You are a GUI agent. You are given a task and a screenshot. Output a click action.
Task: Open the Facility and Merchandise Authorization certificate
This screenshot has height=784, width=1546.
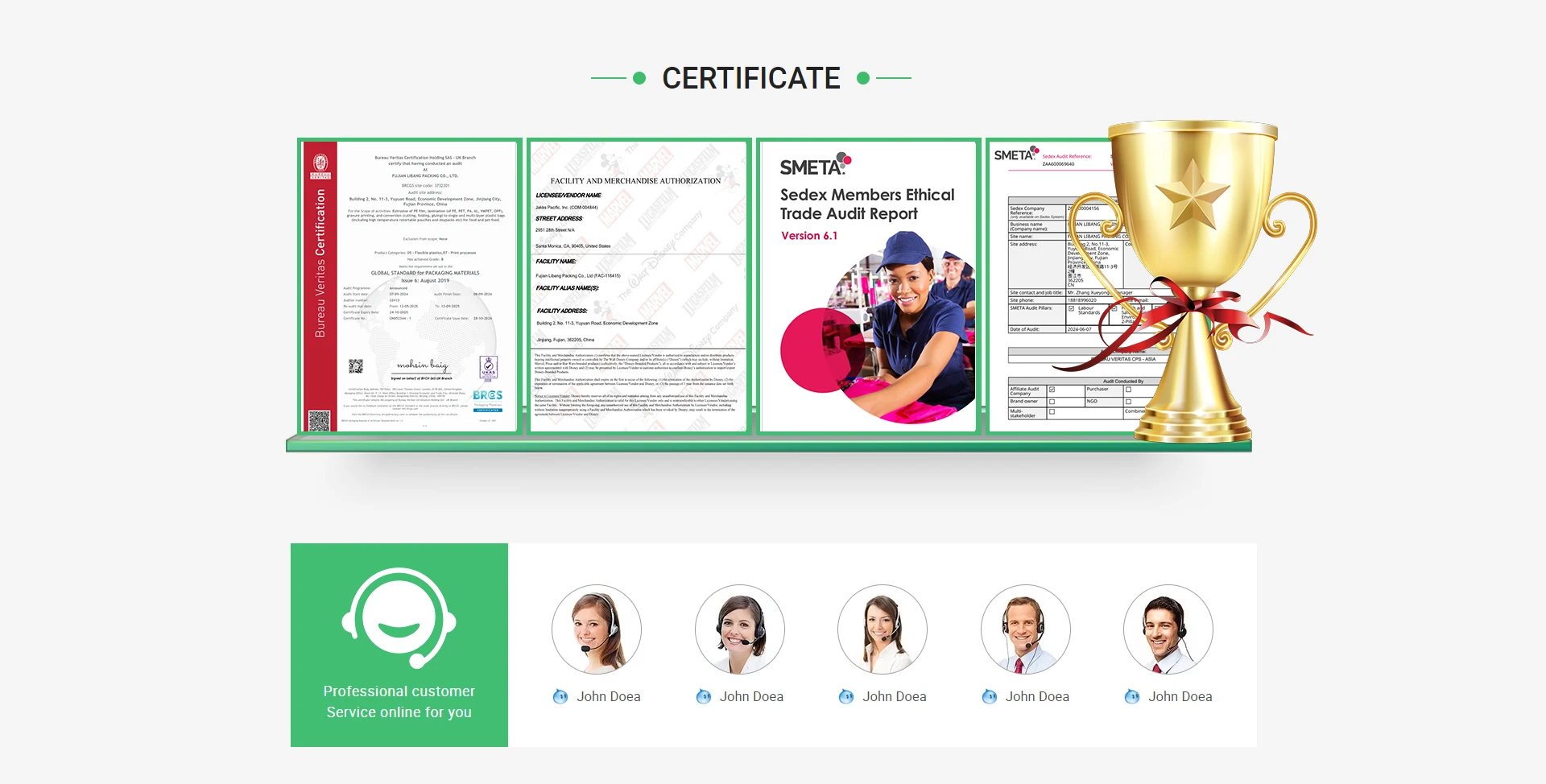click(x=639, y=287)
